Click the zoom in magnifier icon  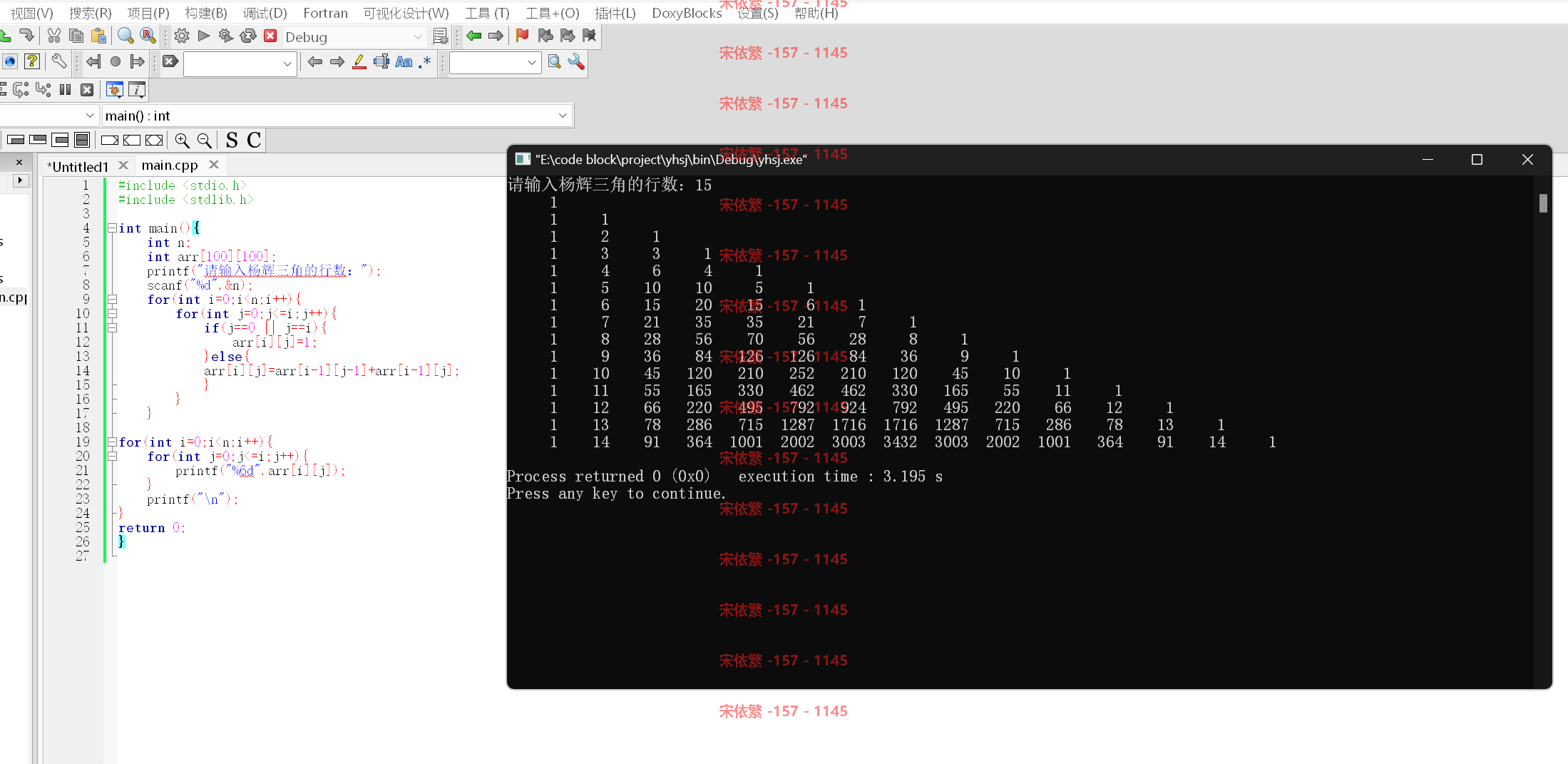coord(183,141)
